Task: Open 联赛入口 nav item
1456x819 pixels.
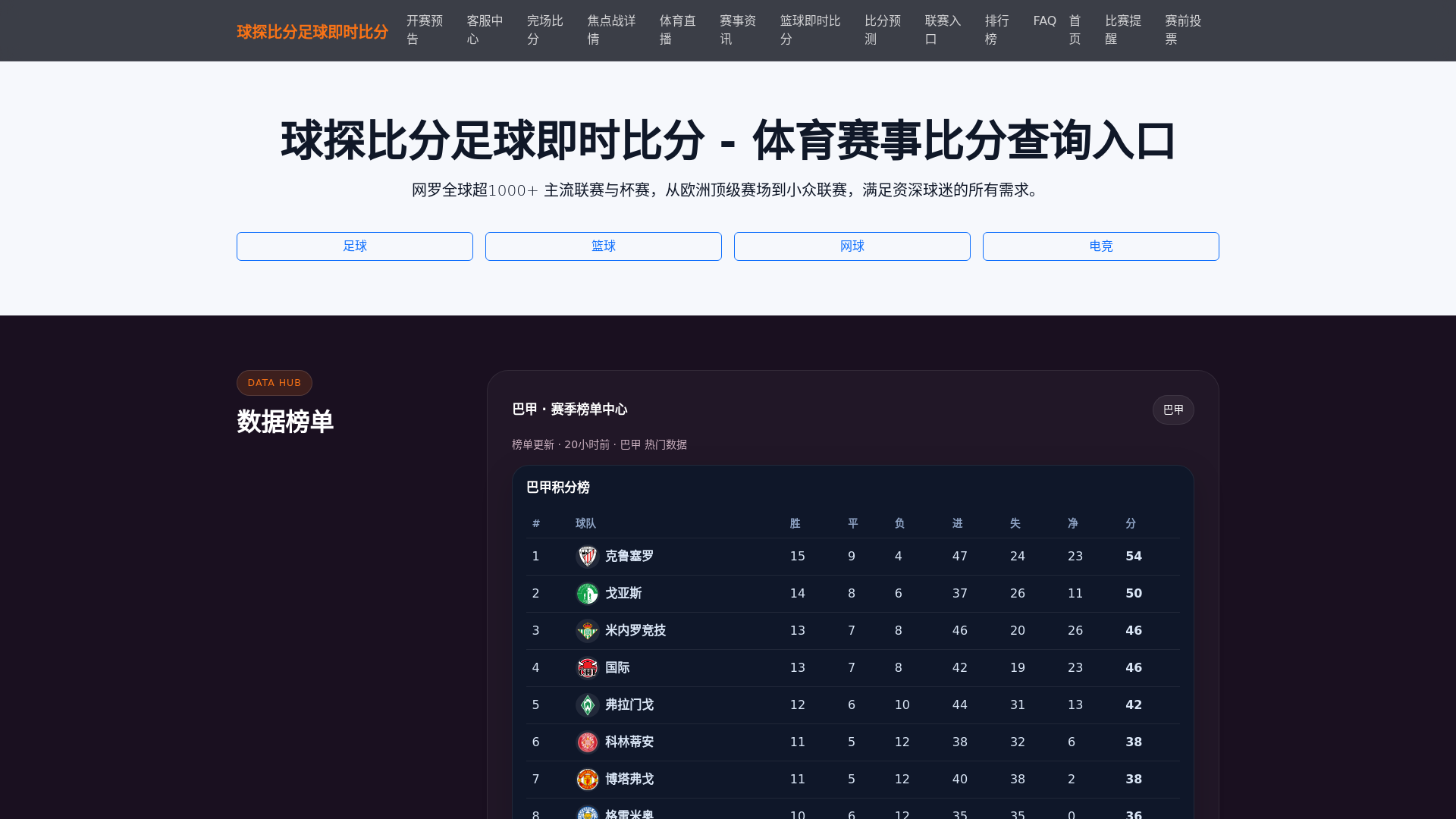Action: tap(943, 30)
